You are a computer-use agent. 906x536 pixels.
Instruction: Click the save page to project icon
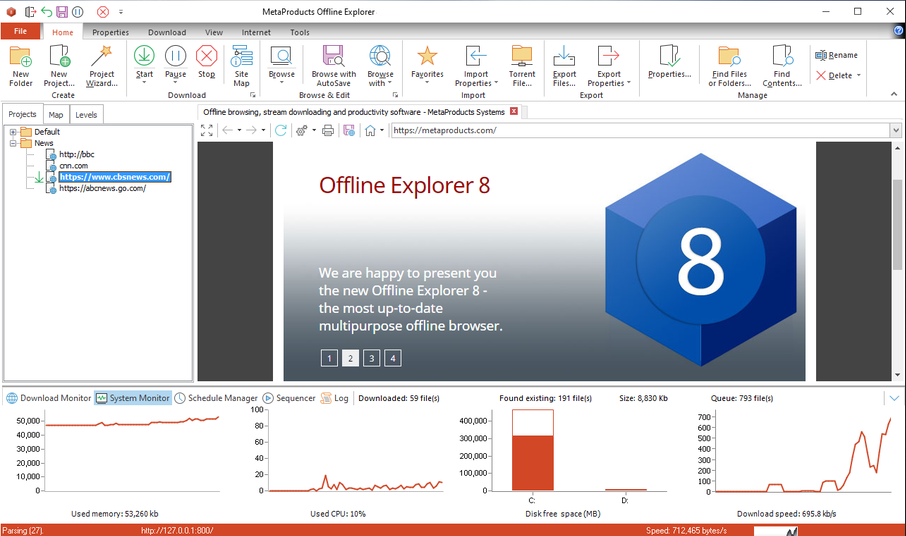point(349,131)
